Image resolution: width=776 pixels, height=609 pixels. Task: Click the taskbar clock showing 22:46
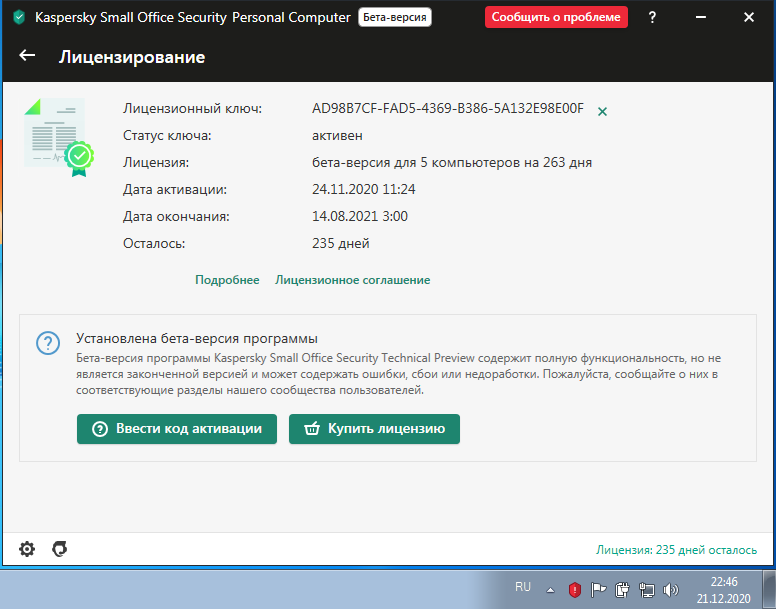click(x=724, y=590)
